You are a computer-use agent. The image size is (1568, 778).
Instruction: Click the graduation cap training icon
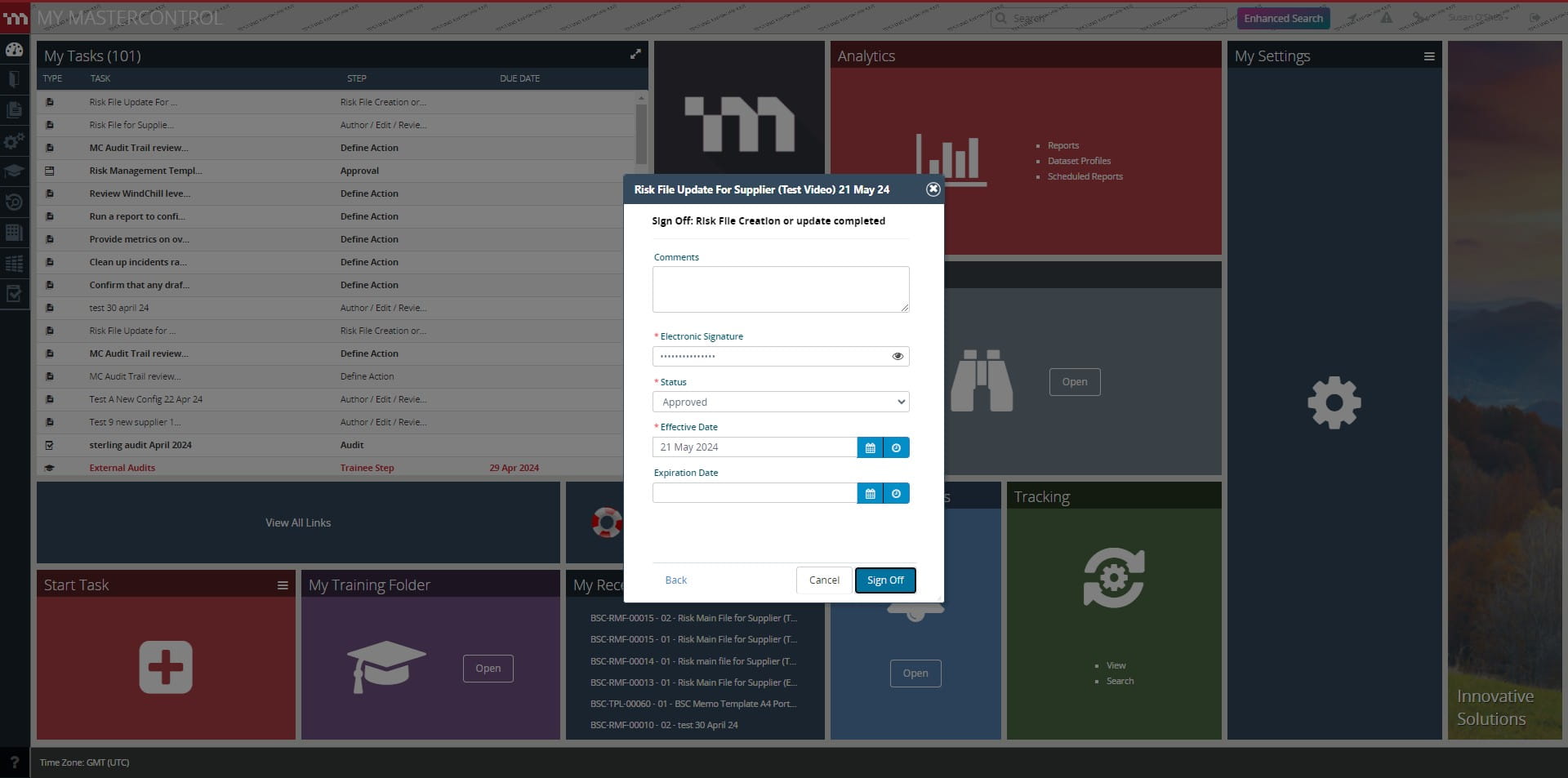(x=15, y=171)
